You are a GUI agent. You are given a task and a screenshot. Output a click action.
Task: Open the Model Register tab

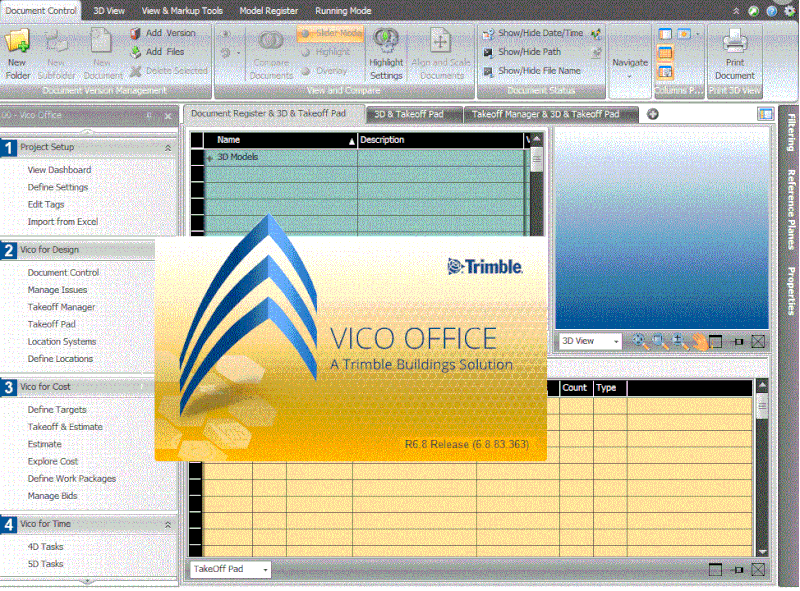(268, 11)
